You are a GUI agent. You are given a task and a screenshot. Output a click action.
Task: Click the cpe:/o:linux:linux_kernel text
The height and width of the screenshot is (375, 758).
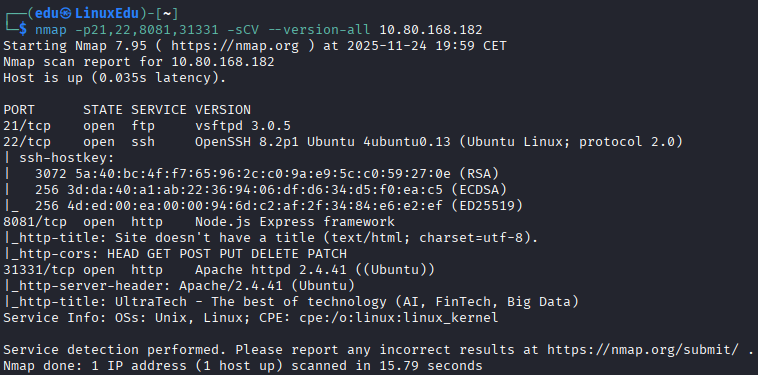tap(399, 318)
